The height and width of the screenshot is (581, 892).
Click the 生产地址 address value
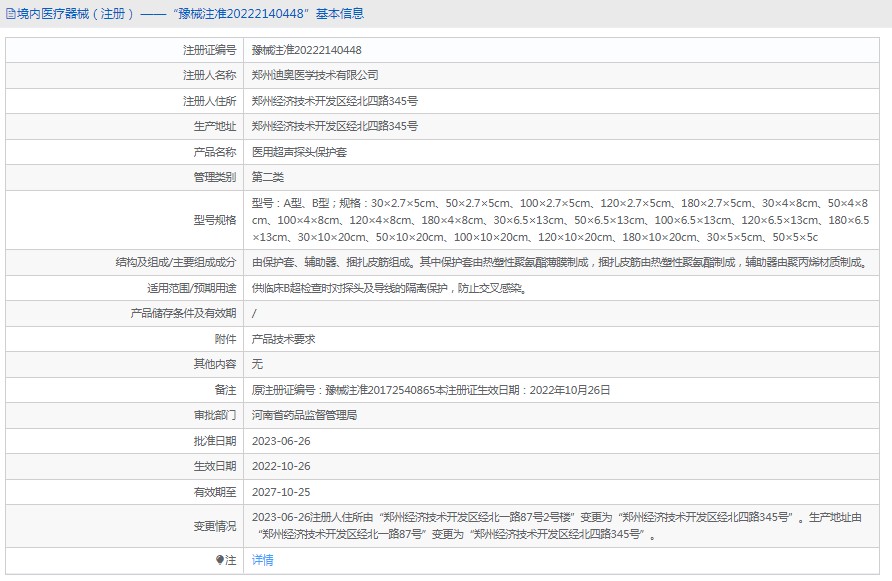coord(335,126)
